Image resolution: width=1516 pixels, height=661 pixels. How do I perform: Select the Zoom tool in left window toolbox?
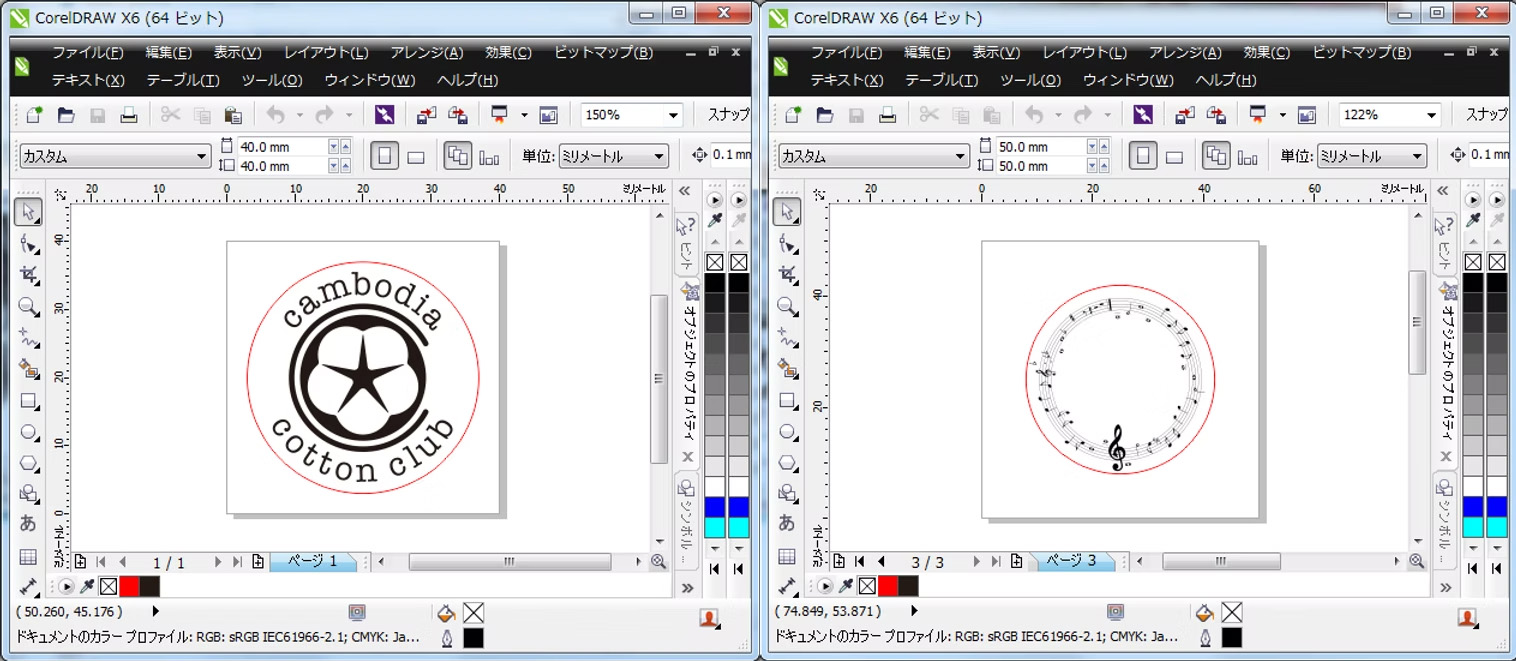[29, 307]
